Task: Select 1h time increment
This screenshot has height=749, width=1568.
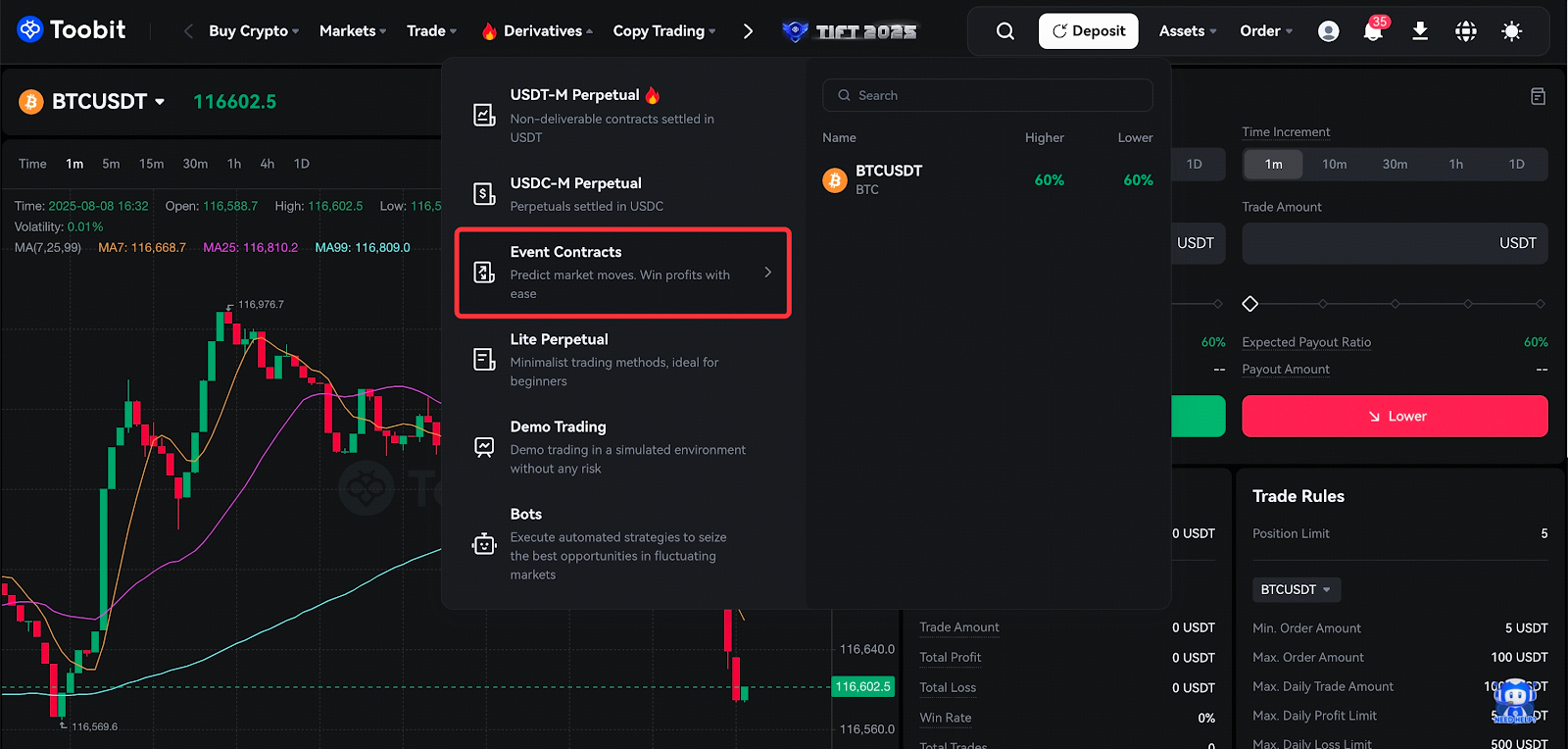Action: point(1456,164)
